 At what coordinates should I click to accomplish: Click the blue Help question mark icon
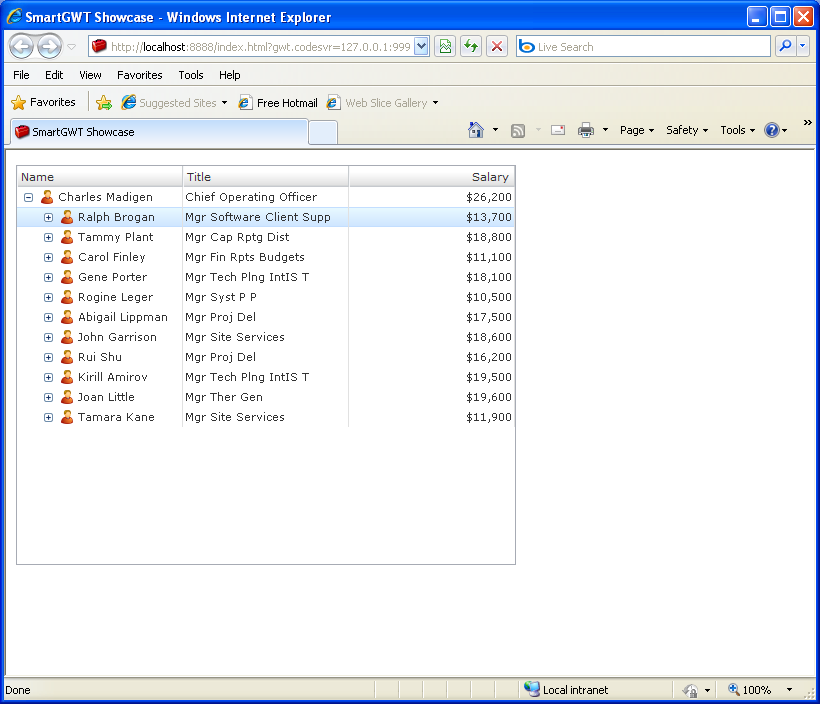(x=772, y=130)
